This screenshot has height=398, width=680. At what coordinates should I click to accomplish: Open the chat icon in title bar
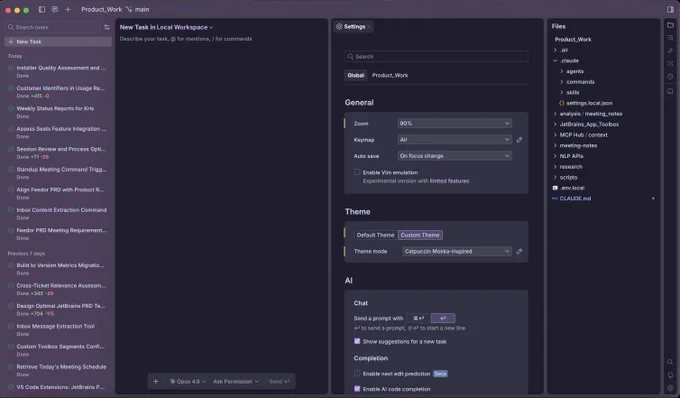point(55,9)
